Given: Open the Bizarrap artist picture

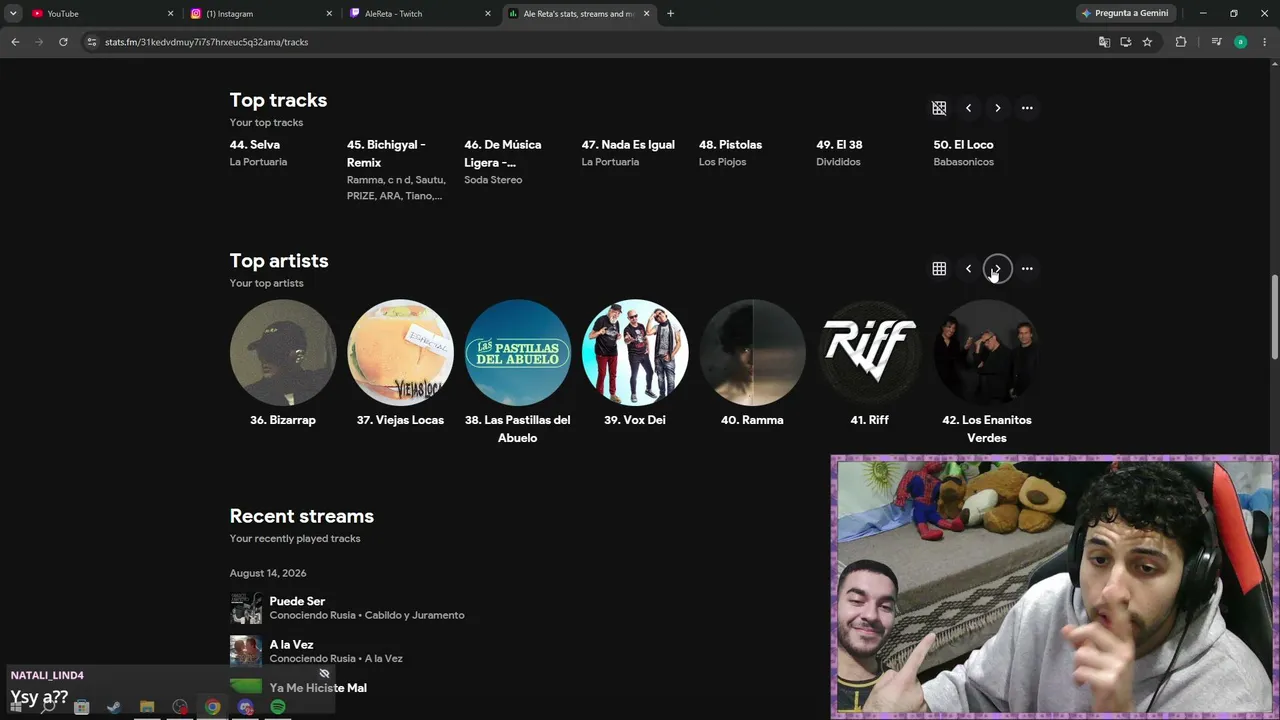Looking at the screenshot, I should click(x=283, y=353).
